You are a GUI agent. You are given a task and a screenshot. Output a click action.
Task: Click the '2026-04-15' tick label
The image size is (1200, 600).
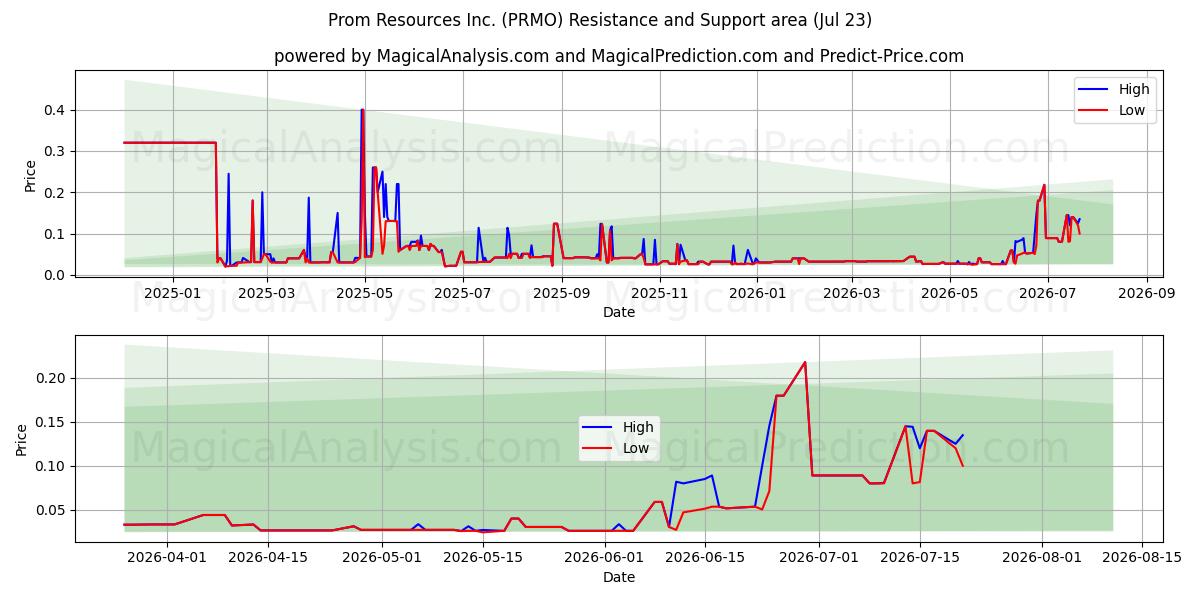tap(267, 559)
